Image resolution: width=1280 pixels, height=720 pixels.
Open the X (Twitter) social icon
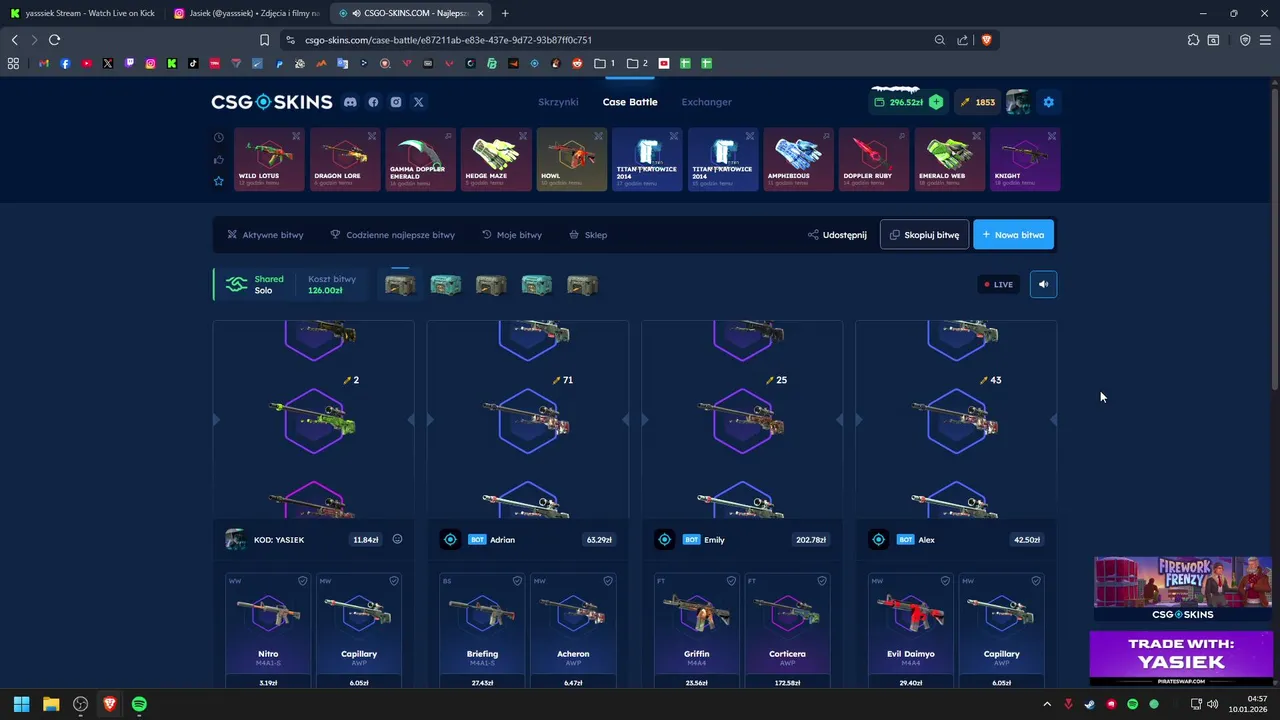click(x=419, y=102)
